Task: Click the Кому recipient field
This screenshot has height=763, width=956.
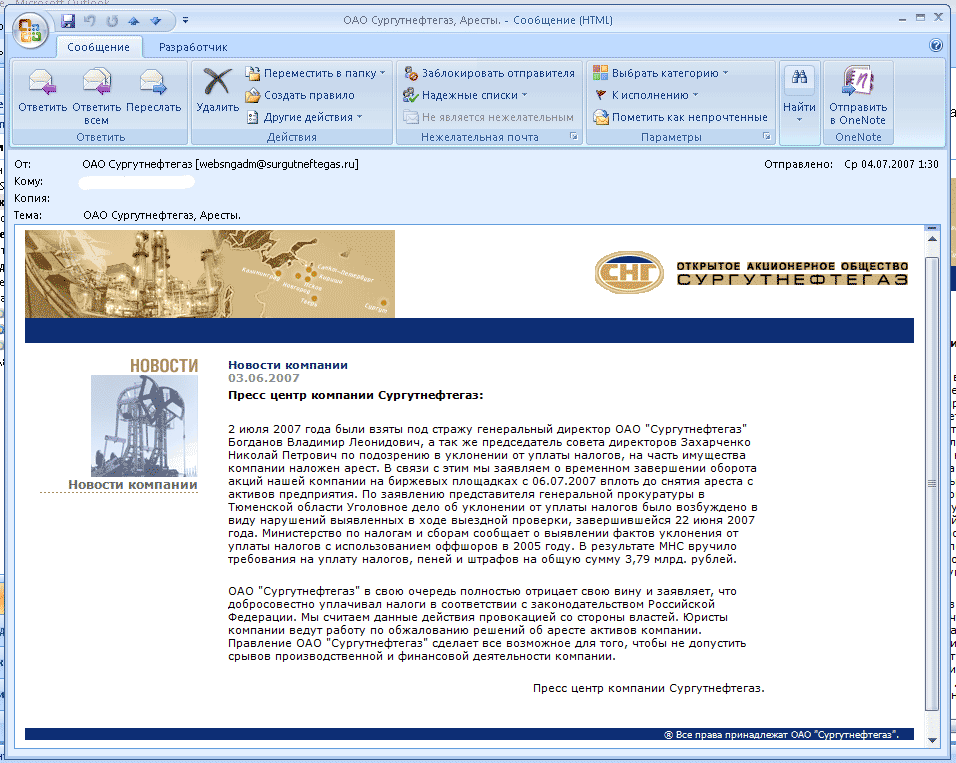Action: 137,182
